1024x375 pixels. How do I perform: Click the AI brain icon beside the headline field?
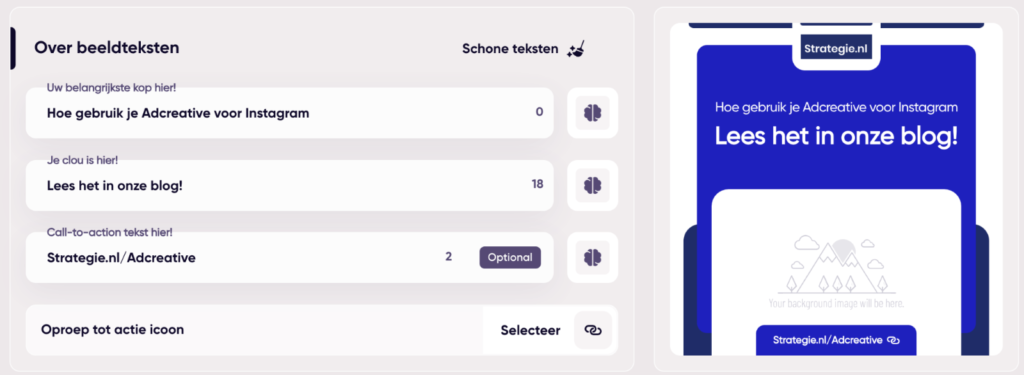pos(592,113)
